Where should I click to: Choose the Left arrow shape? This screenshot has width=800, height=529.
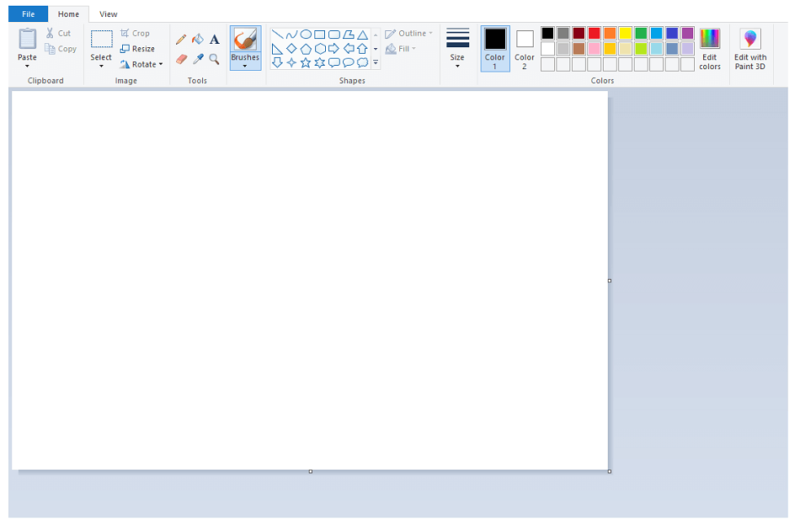coord(348,49)
